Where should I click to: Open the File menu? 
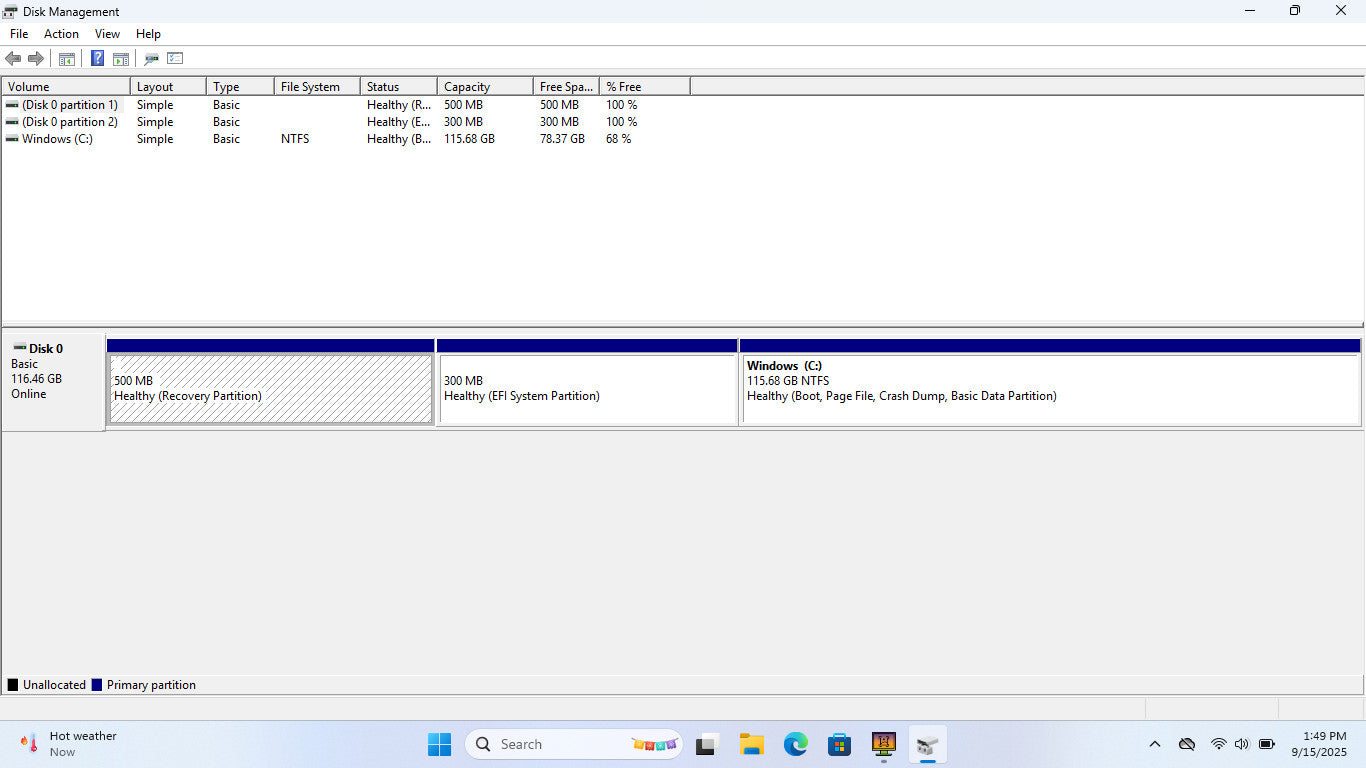tap(19, 34)
